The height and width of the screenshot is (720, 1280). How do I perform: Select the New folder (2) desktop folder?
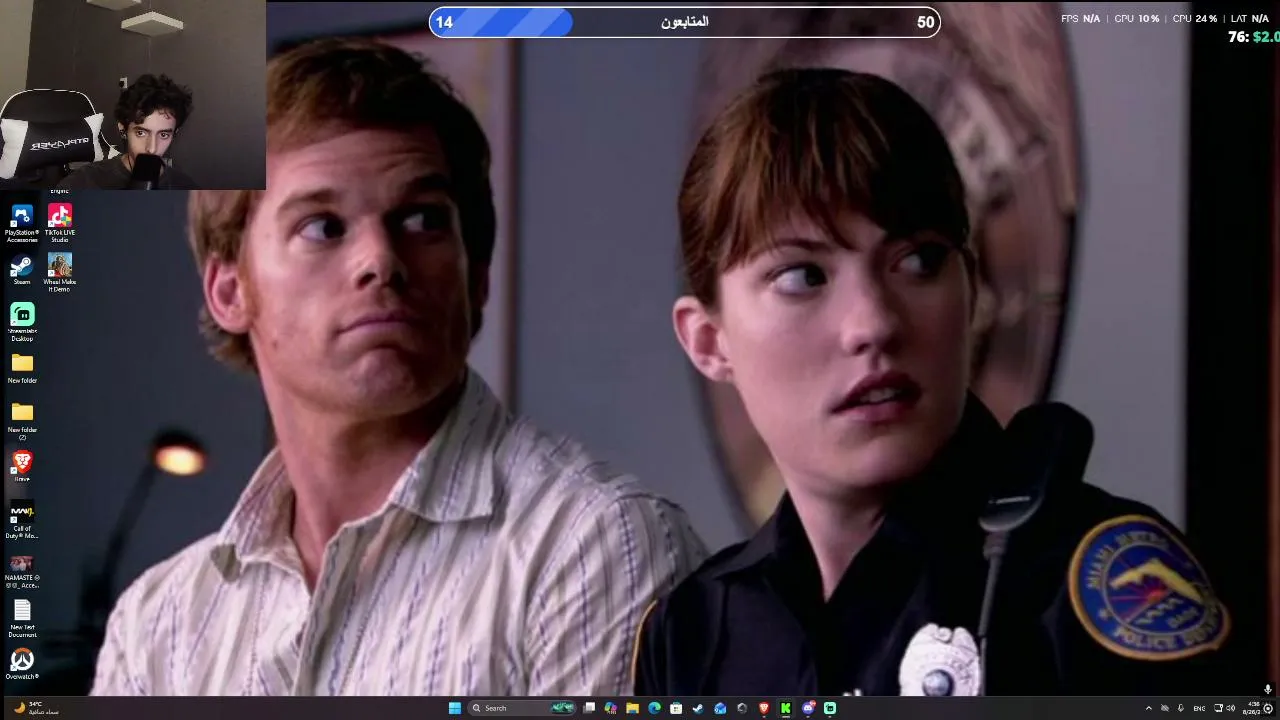pos(22,420)
